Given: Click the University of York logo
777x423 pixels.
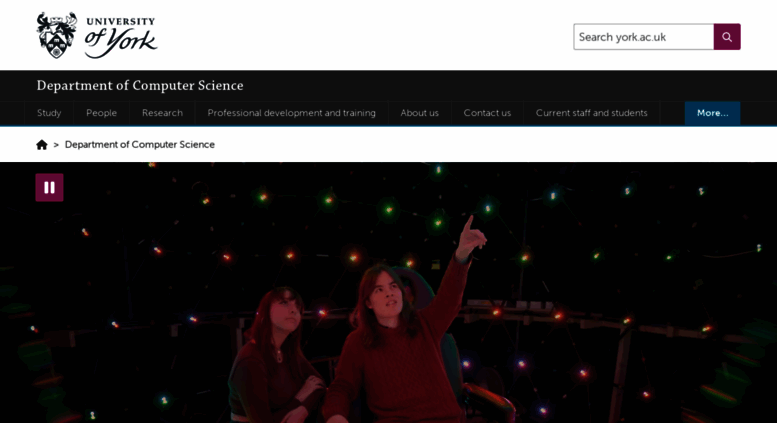Looking at the screenshot, I should (x=97, y=35).
